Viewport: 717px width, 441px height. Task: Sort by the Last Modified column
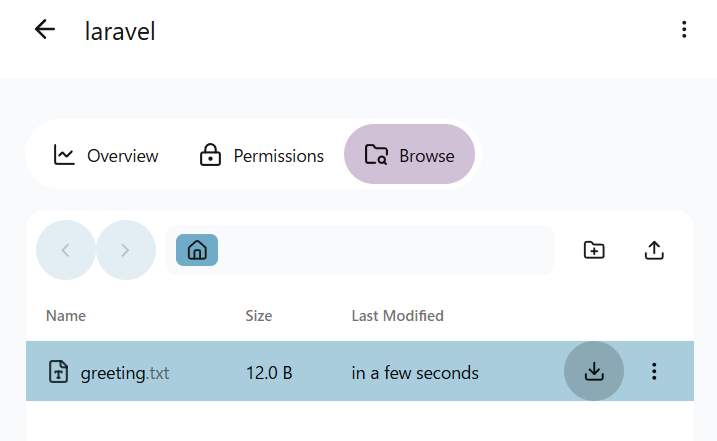tap(397, 316)
